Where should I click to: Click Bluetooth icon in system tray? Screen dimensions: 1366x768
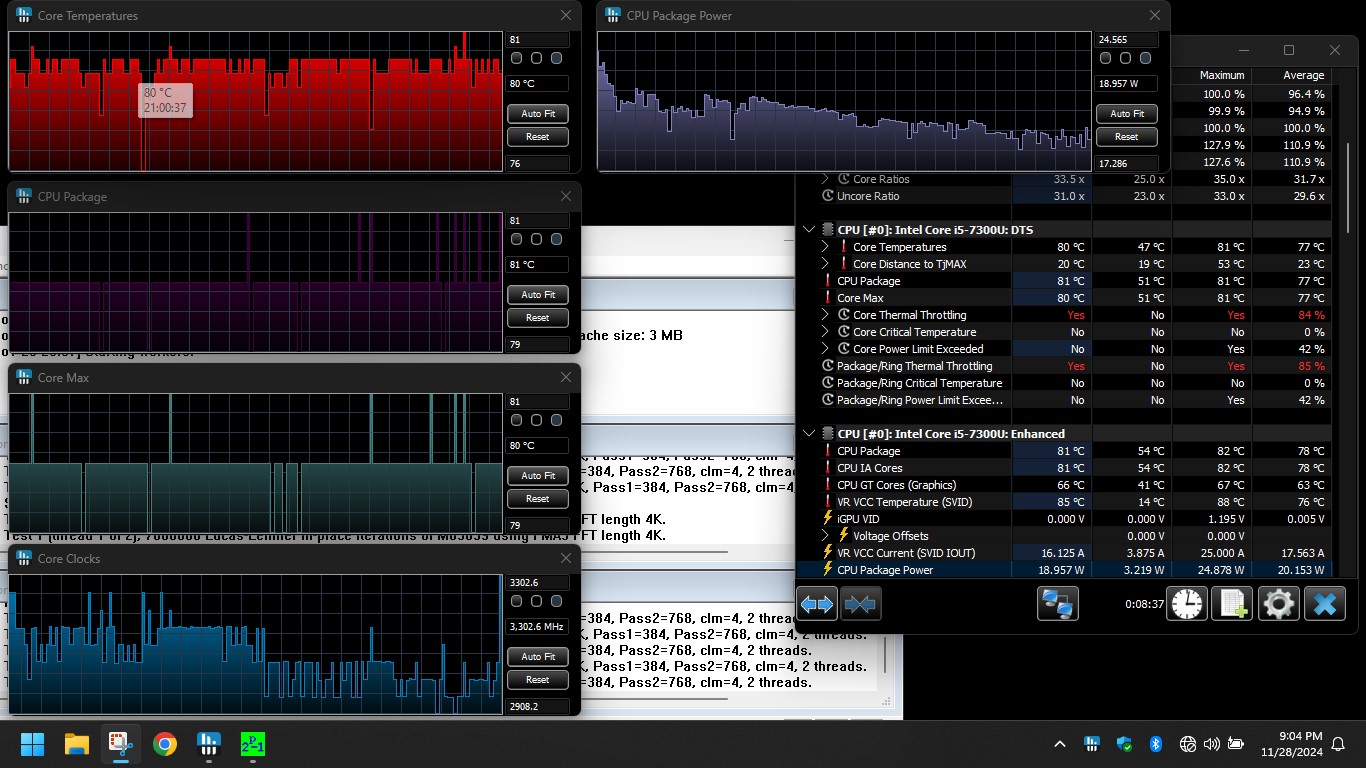click(x=1154, y=744)
